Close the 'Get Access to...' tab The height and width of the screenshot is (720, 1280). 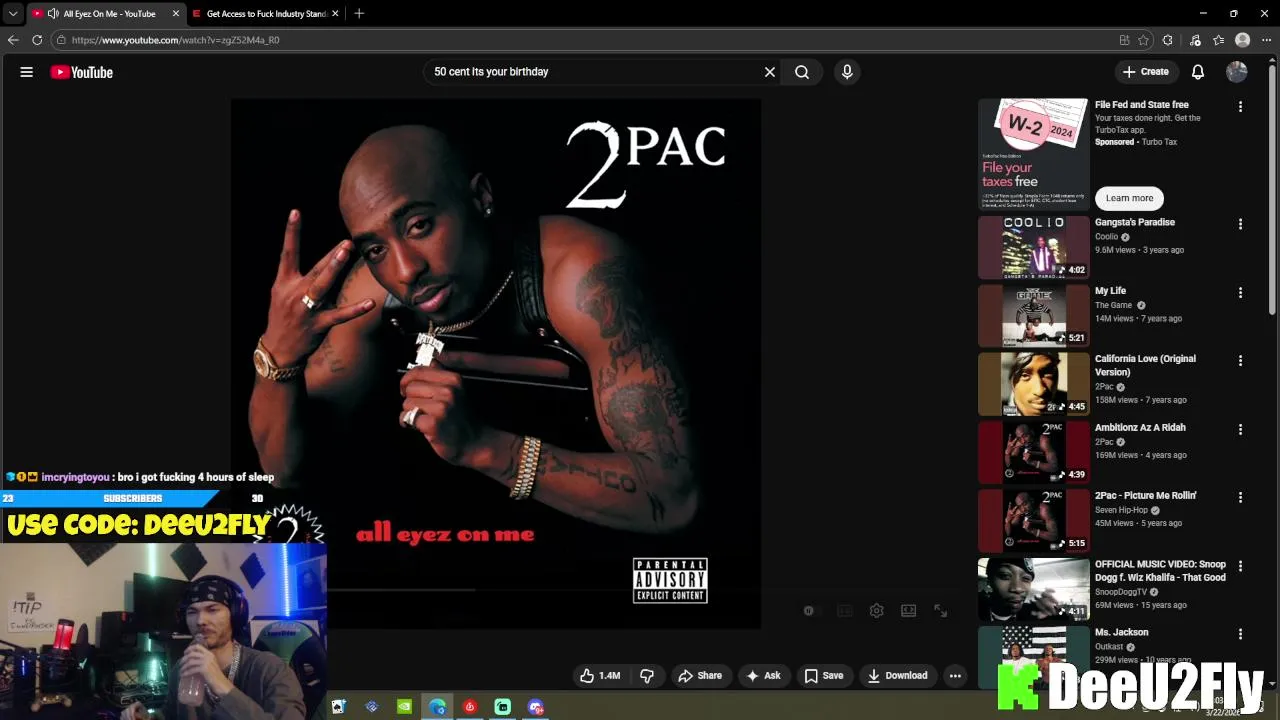[335, 14]
